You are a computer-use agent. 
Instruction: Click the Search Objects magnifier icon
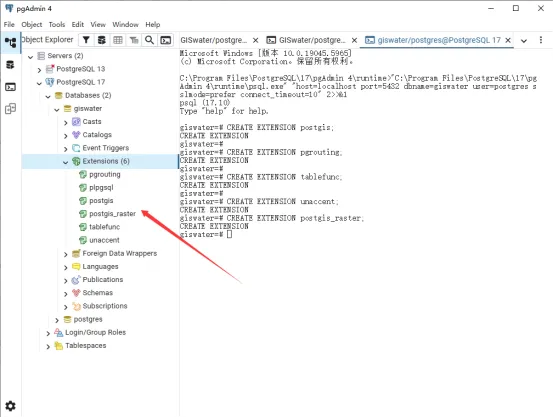pyautogui.click(x=149, y=40)
